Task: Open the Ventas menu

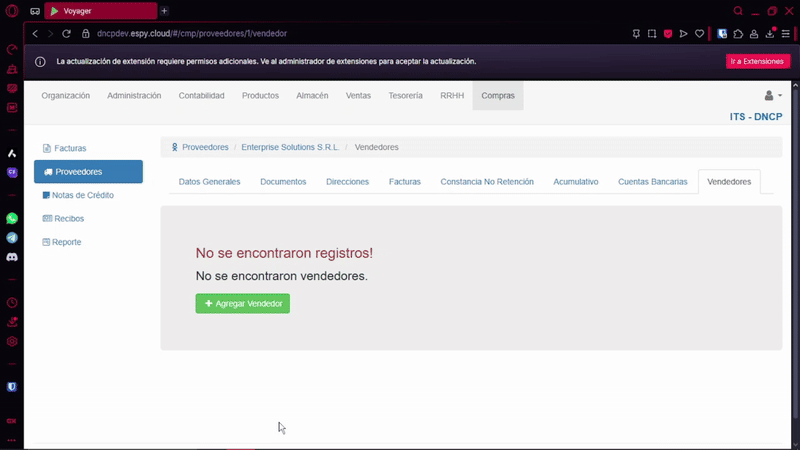Action: coord(358,95)
